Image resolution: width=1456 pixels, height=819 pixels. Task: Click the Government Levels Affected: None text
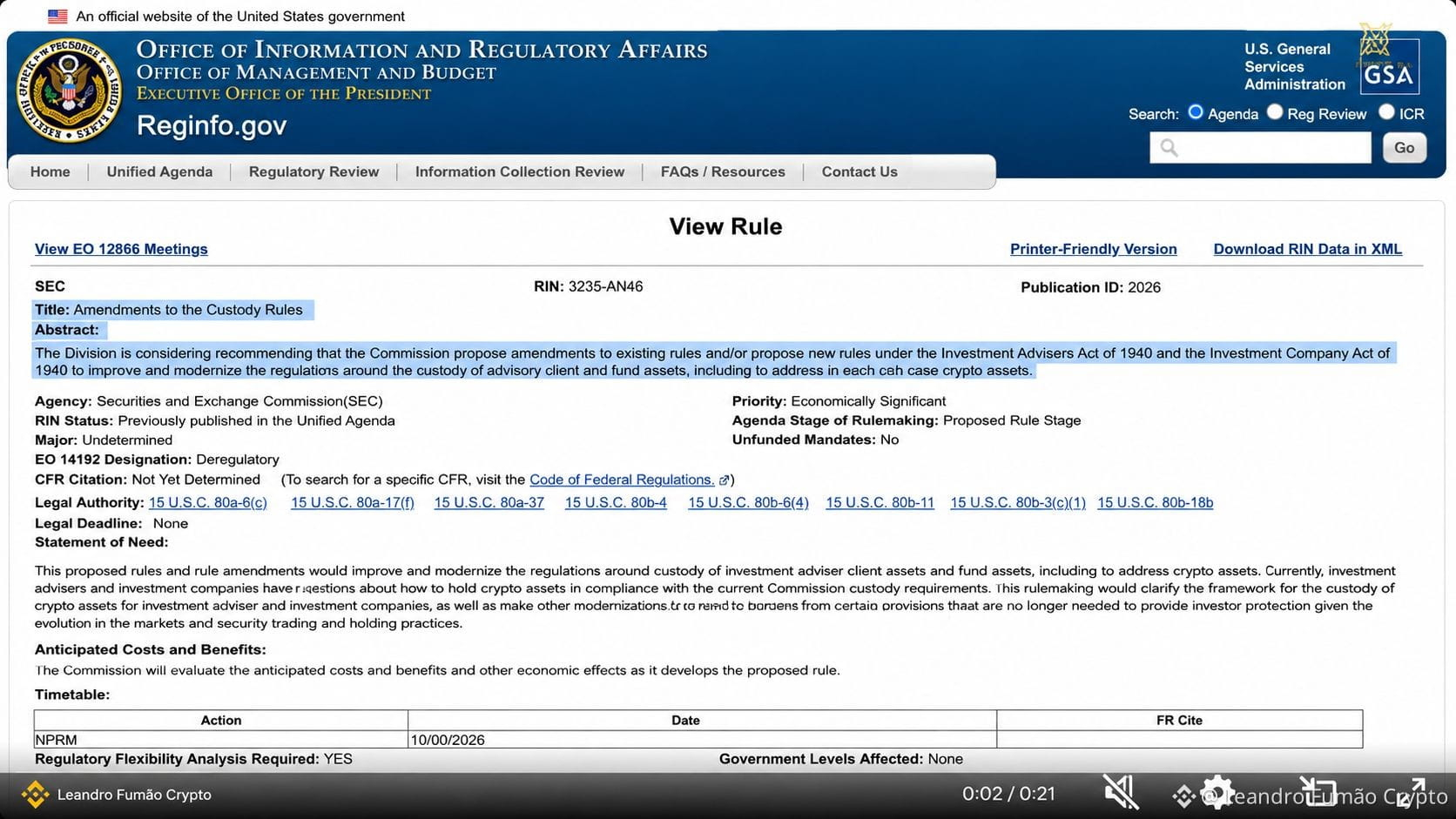click(841, 759)
